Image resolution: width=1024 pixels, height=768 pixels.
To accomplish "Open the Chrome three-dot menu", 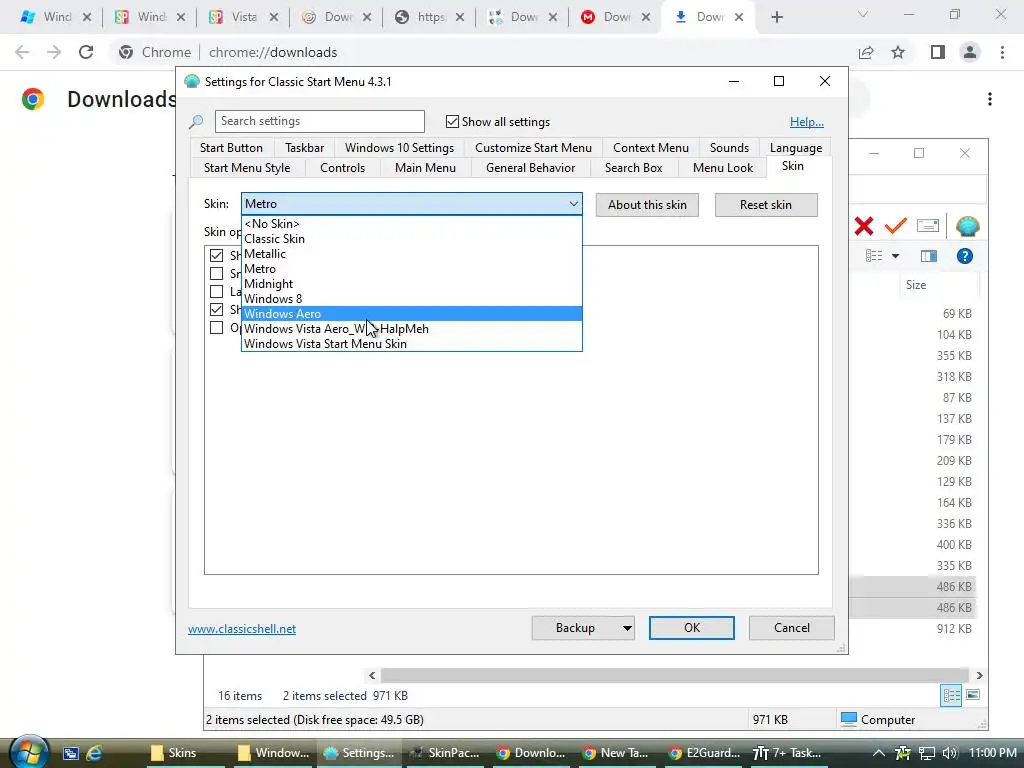I will click(1002, 52).
